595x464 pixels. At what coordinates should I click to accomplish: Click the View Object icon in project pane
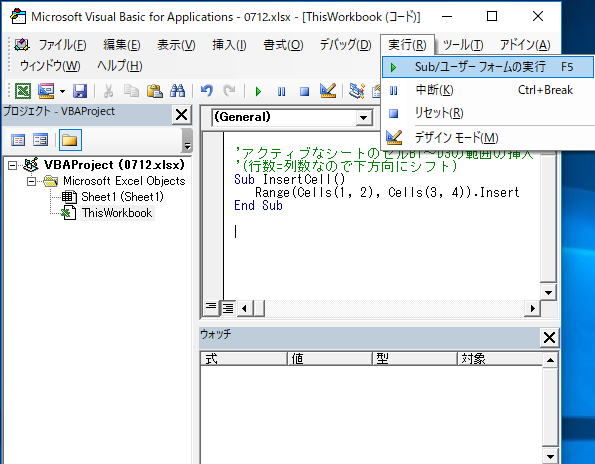click(41, 140)
